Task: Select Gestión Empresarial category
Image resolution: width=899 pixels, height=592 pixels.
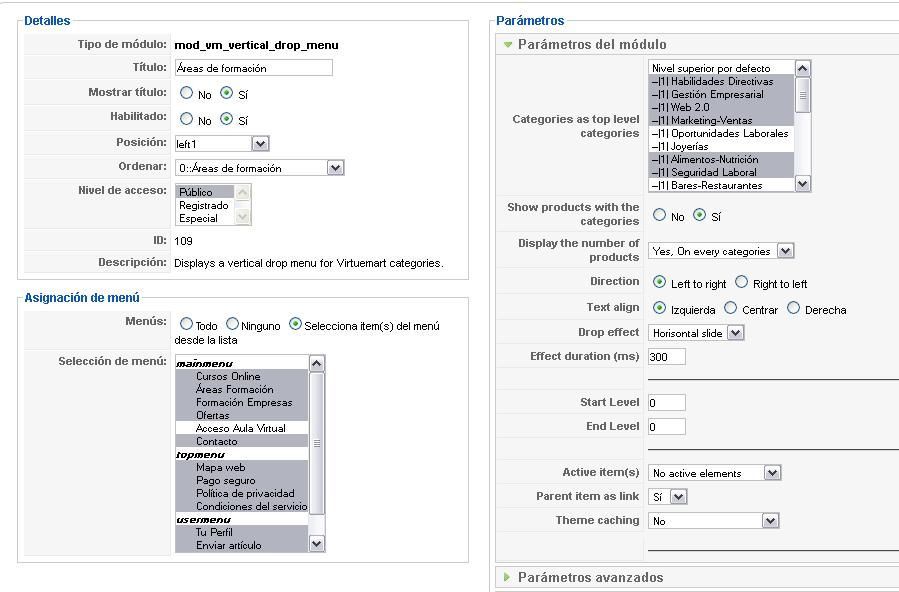Action: coord(722,95)
